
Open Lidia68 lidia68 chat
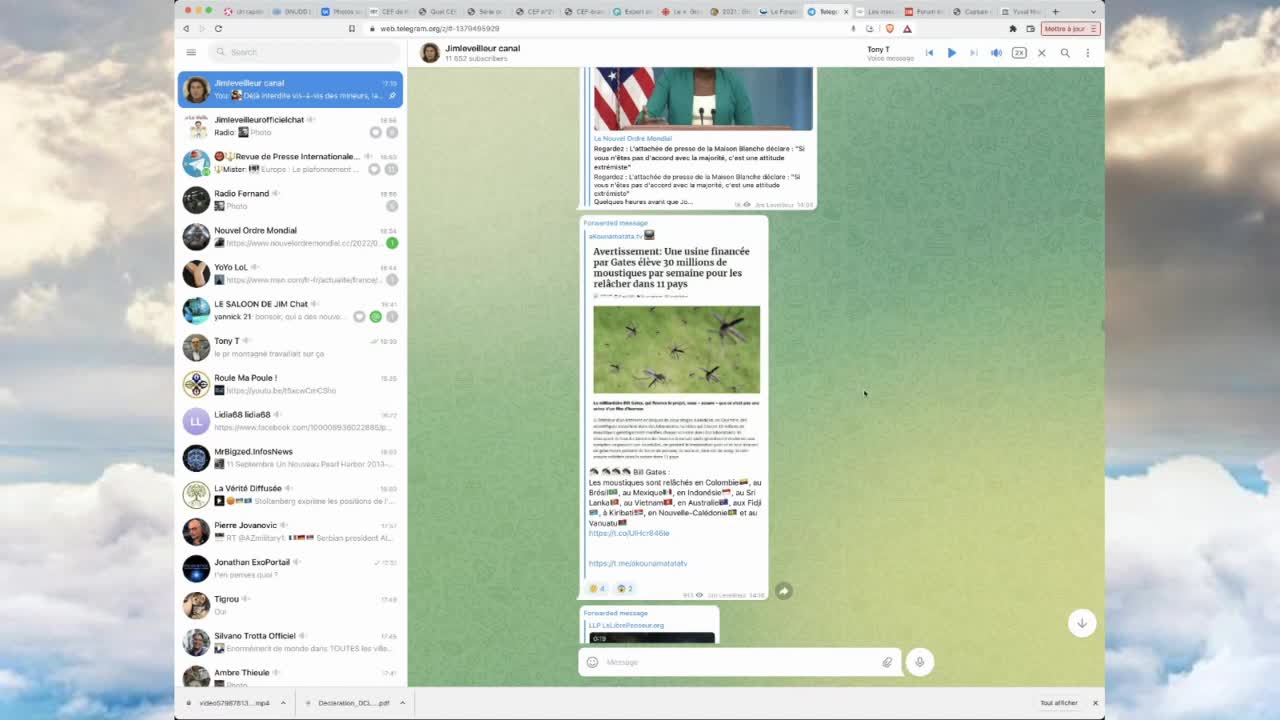[291, 421]
